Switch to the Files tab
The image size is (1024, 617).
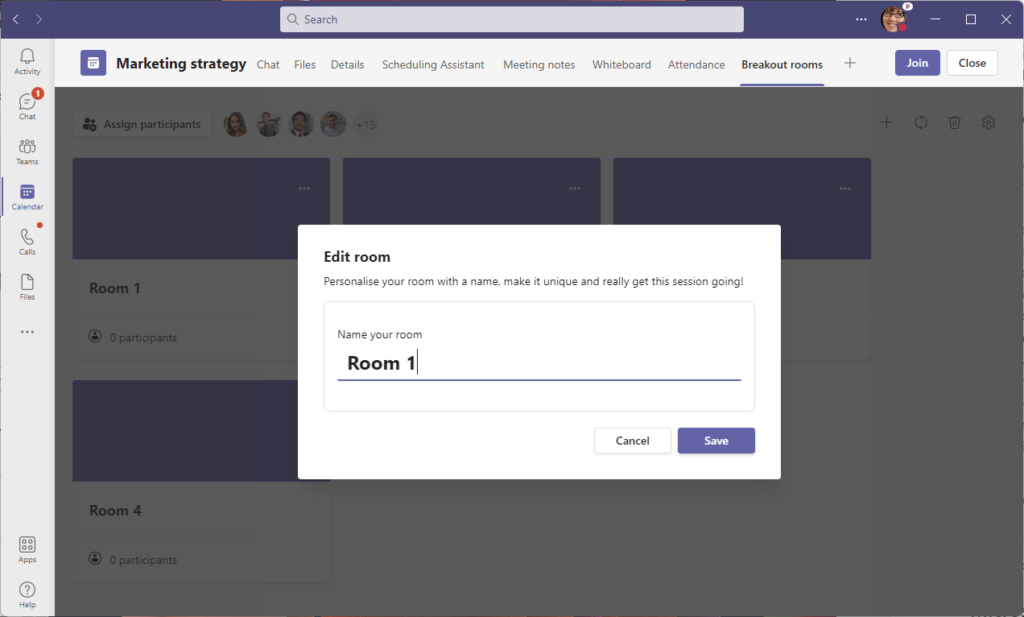[304, 65]
